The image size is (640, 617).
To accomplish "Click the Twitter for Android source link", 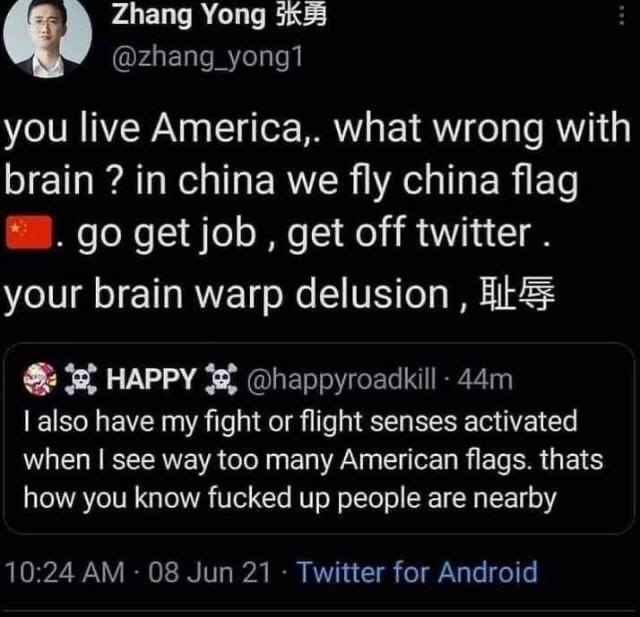I will click(417, 572).
